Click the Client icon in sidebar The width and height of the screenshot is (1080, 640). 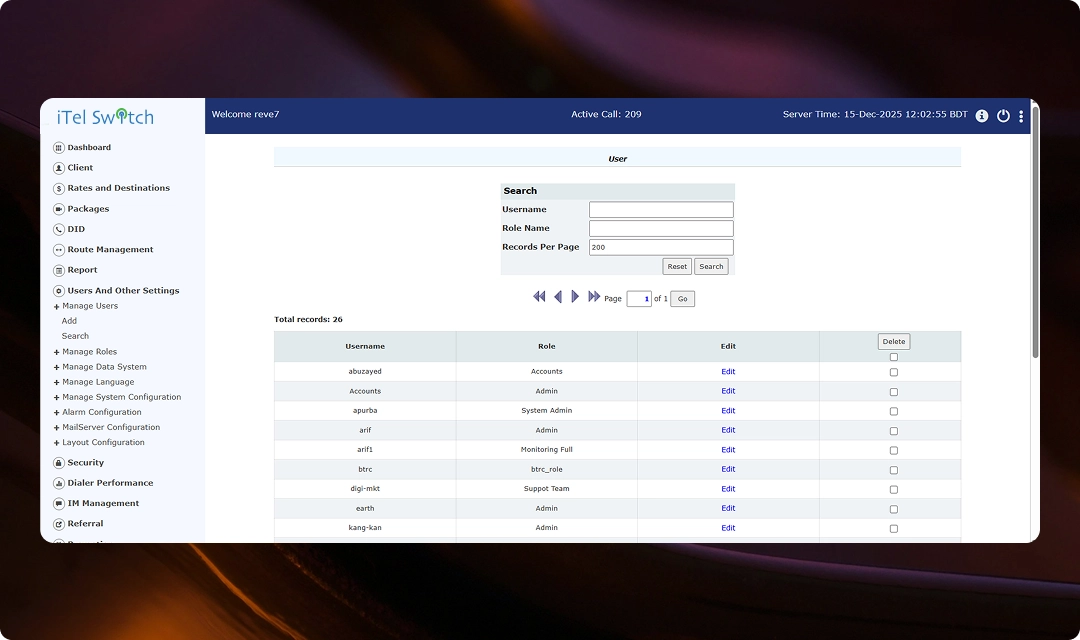click(59, 168)
